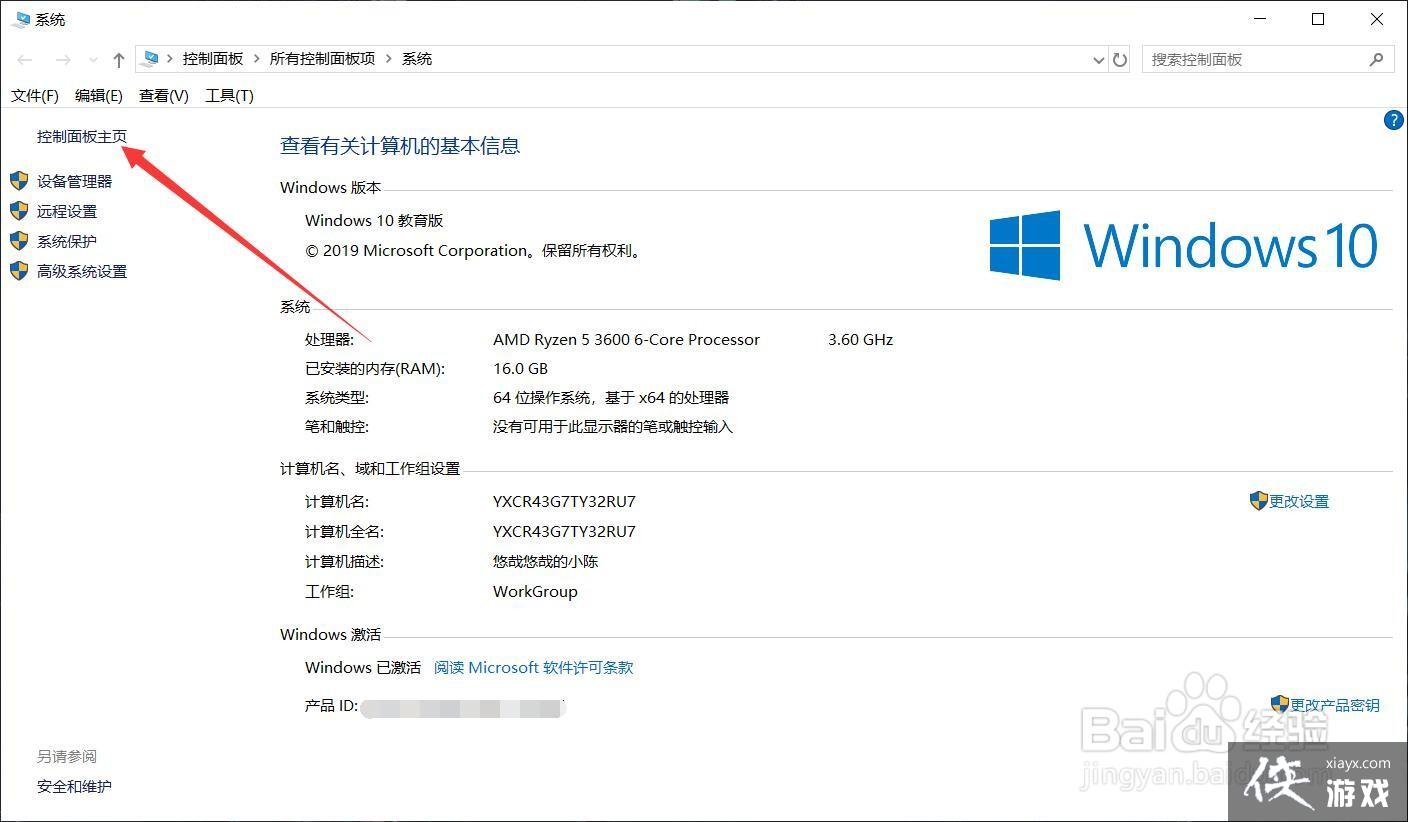Click the refresh button next to the address bar
This screenshot has height=822, width=1408.
(1120, 60)
